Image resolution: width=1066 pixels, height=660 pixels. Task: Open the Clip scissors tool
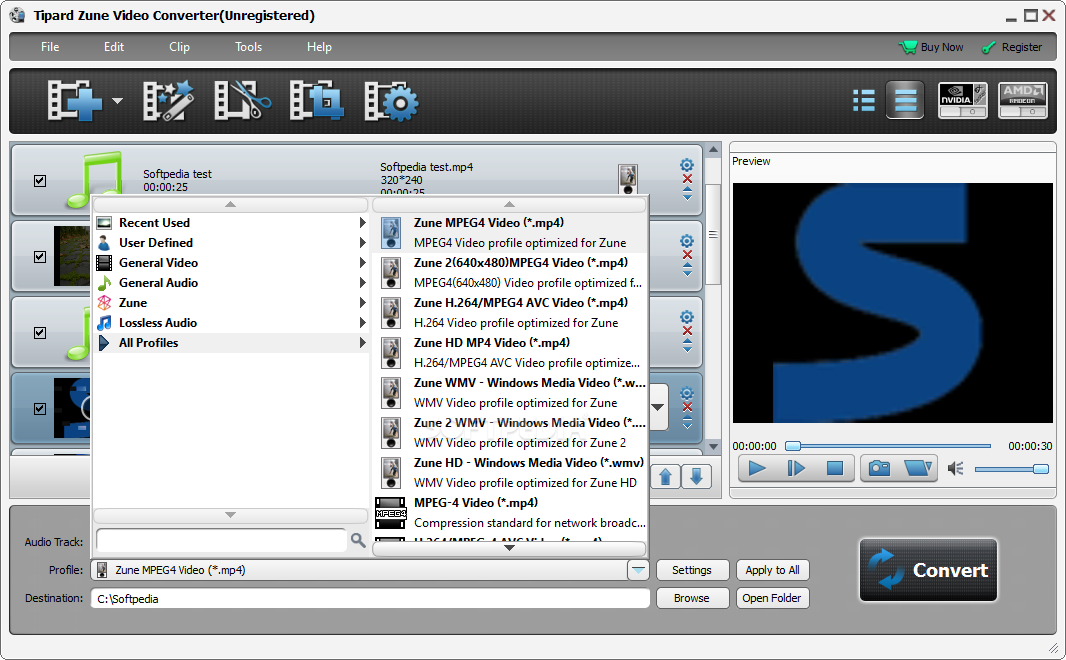[242, 101]
